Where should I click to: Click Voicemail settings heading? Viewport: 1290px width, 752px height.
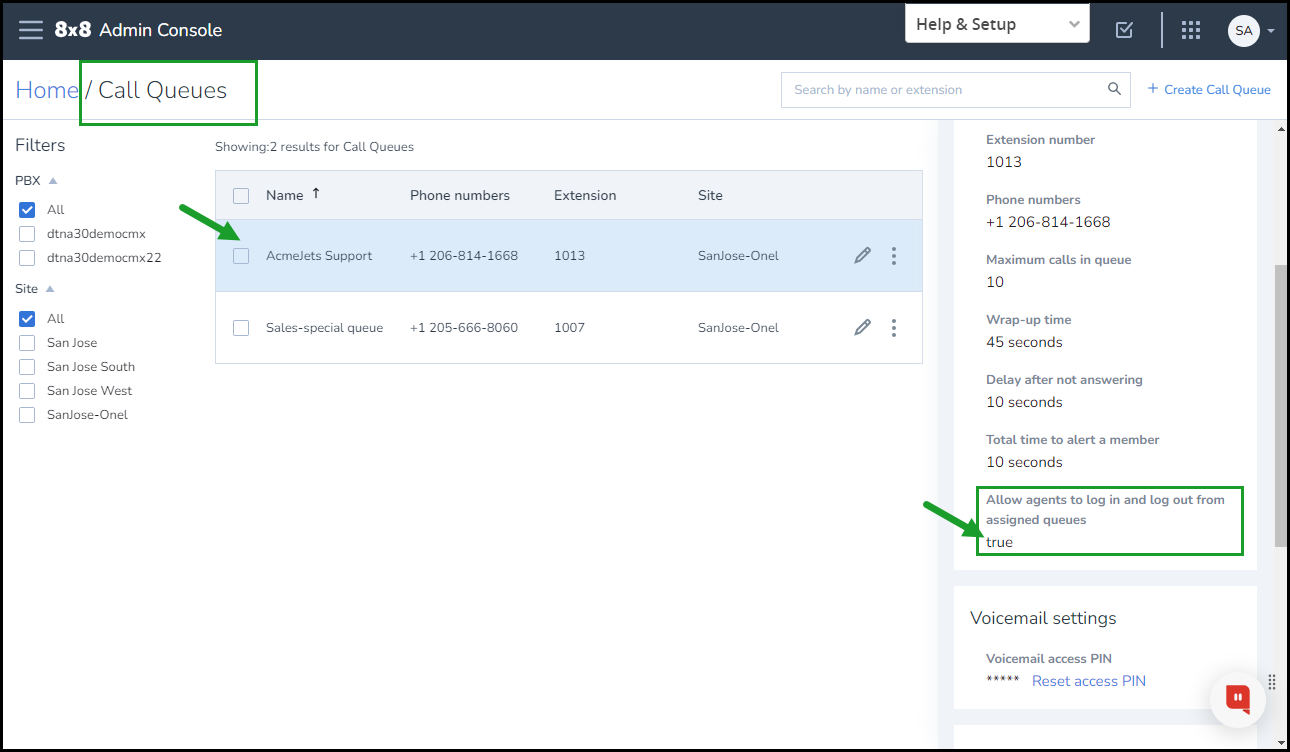pos(1043,618)
